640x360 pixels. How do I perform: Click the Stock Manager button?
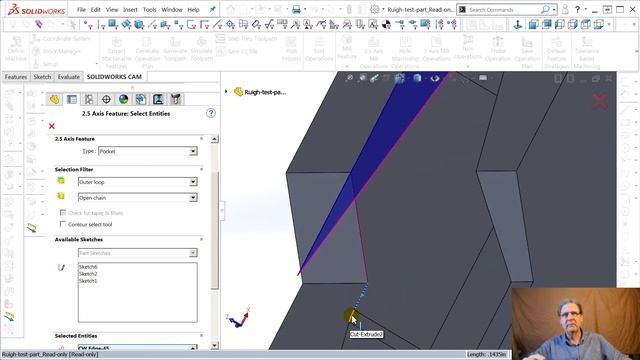tap(57, 51)
